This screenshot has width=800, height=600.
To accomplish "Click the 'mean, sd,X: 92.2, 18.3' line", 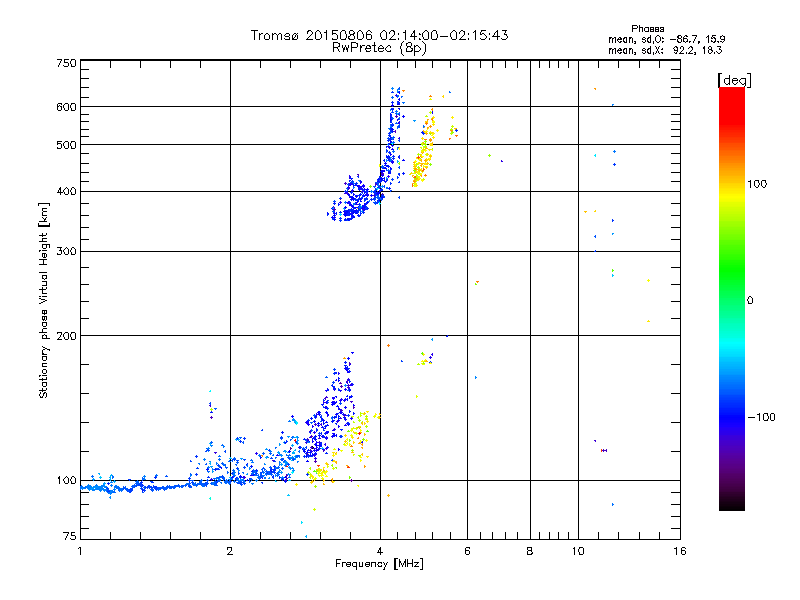I will (x=665, y=50).
